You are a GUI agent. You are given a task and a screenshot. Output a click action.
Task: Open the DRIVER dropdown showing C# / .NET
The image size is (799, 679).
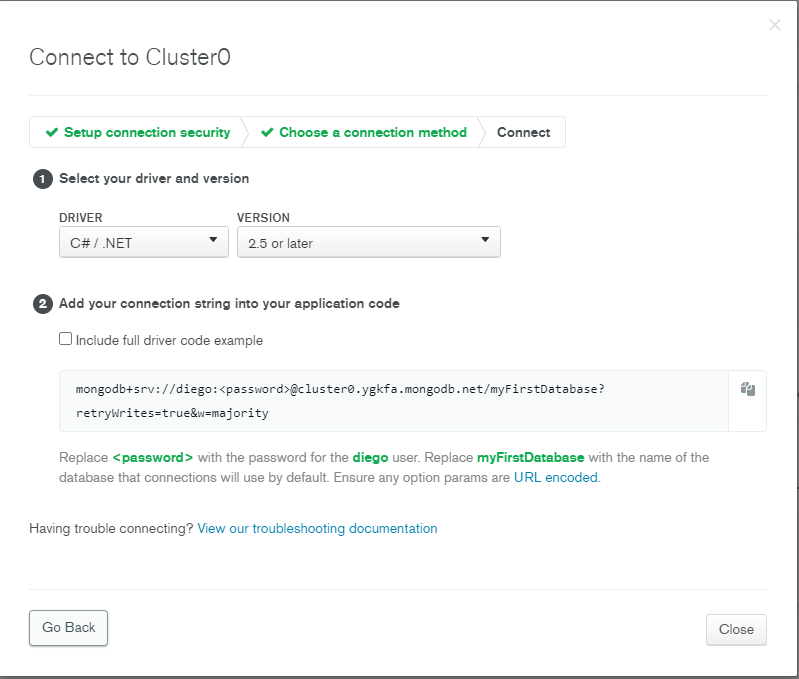(144, 242)
